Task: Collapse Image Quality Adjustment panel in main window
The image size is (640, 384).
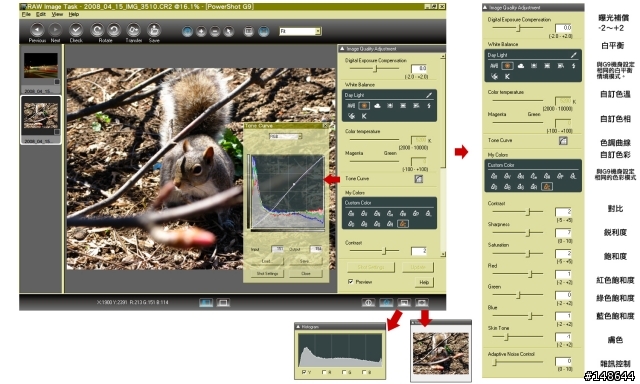Action: coord(342,49)
